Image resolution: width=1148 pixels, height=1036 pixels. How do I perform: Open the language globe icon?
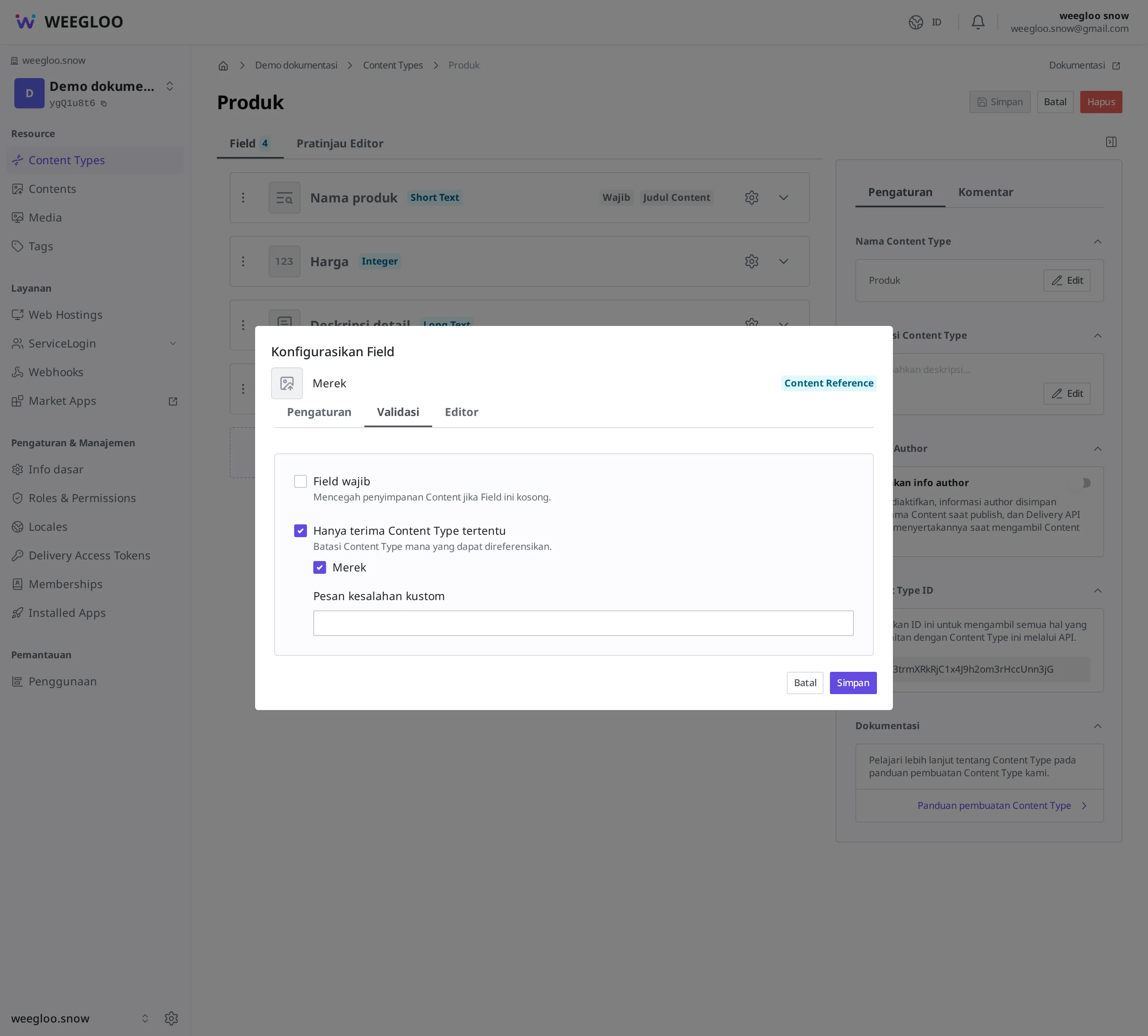pos(916,22)
